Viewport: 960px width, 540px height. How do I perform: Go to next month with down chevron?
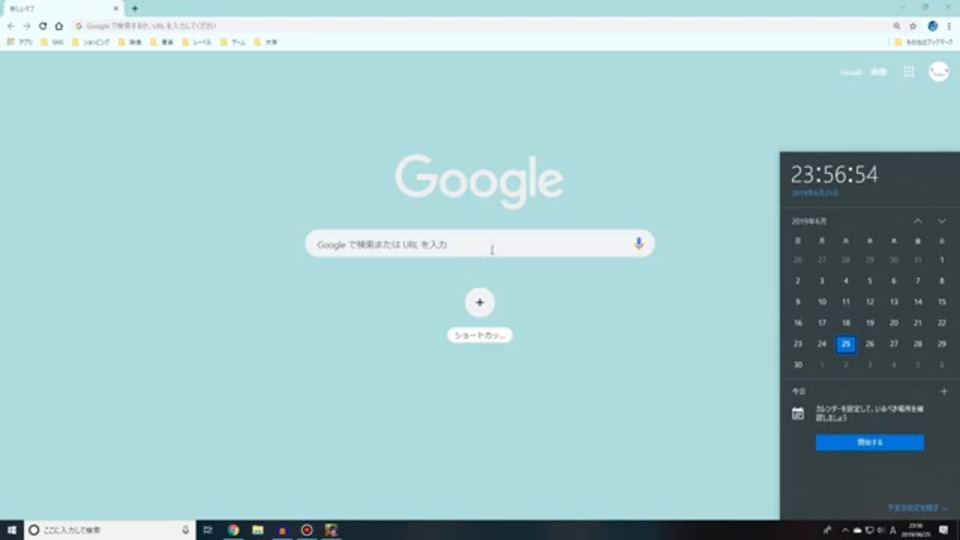coord(942,221)
